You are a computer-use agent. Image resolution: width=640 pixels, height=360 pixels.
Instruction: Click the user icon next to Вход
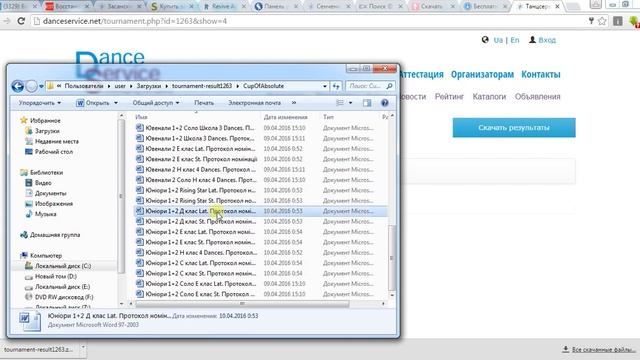point(532,40)
